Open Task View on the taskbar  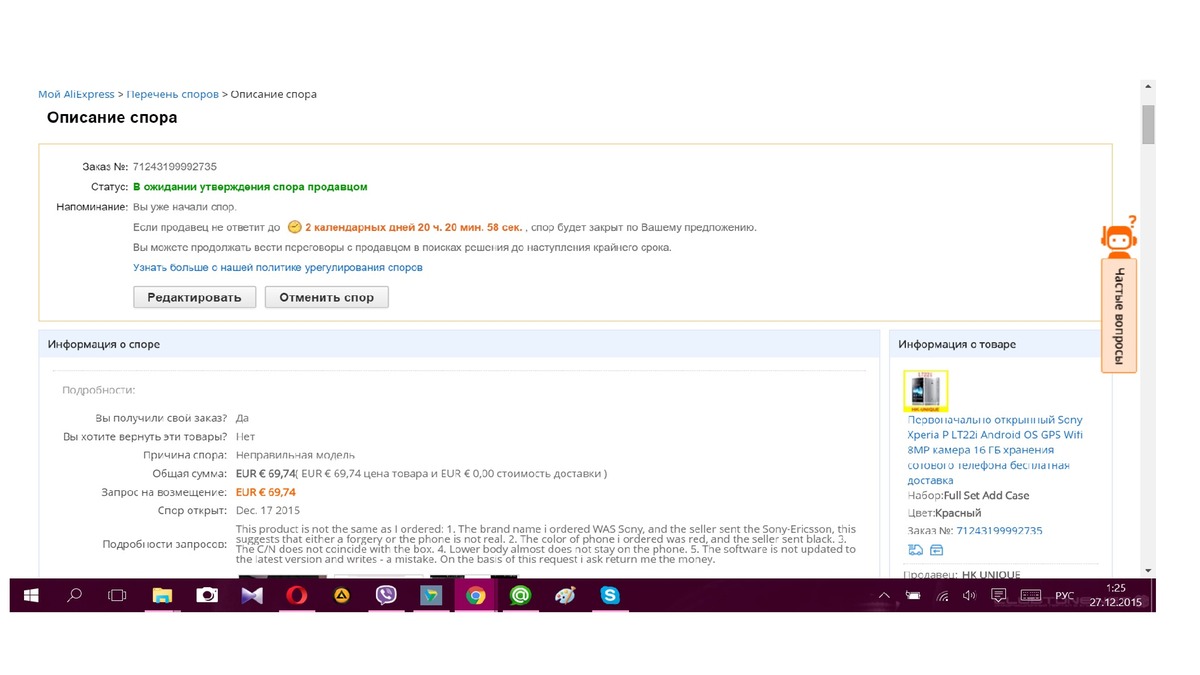118,595
